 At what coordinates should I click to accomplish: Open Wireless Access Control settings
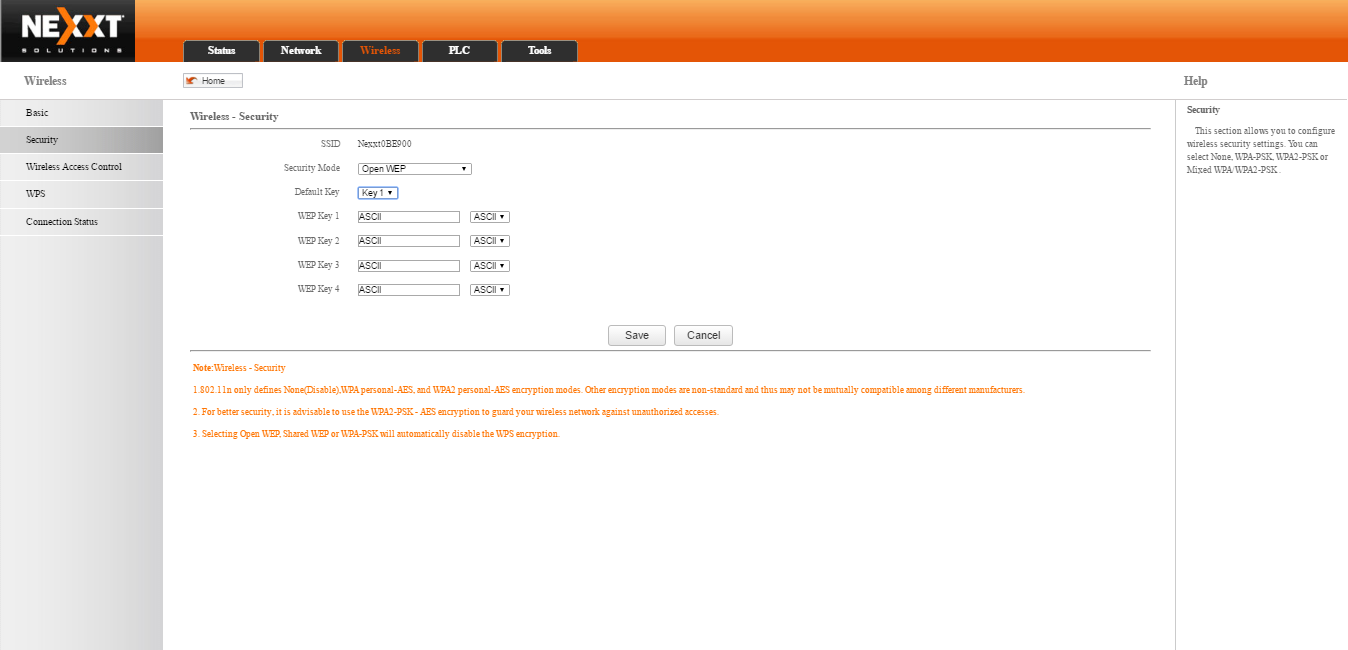(x=81, y=167)
